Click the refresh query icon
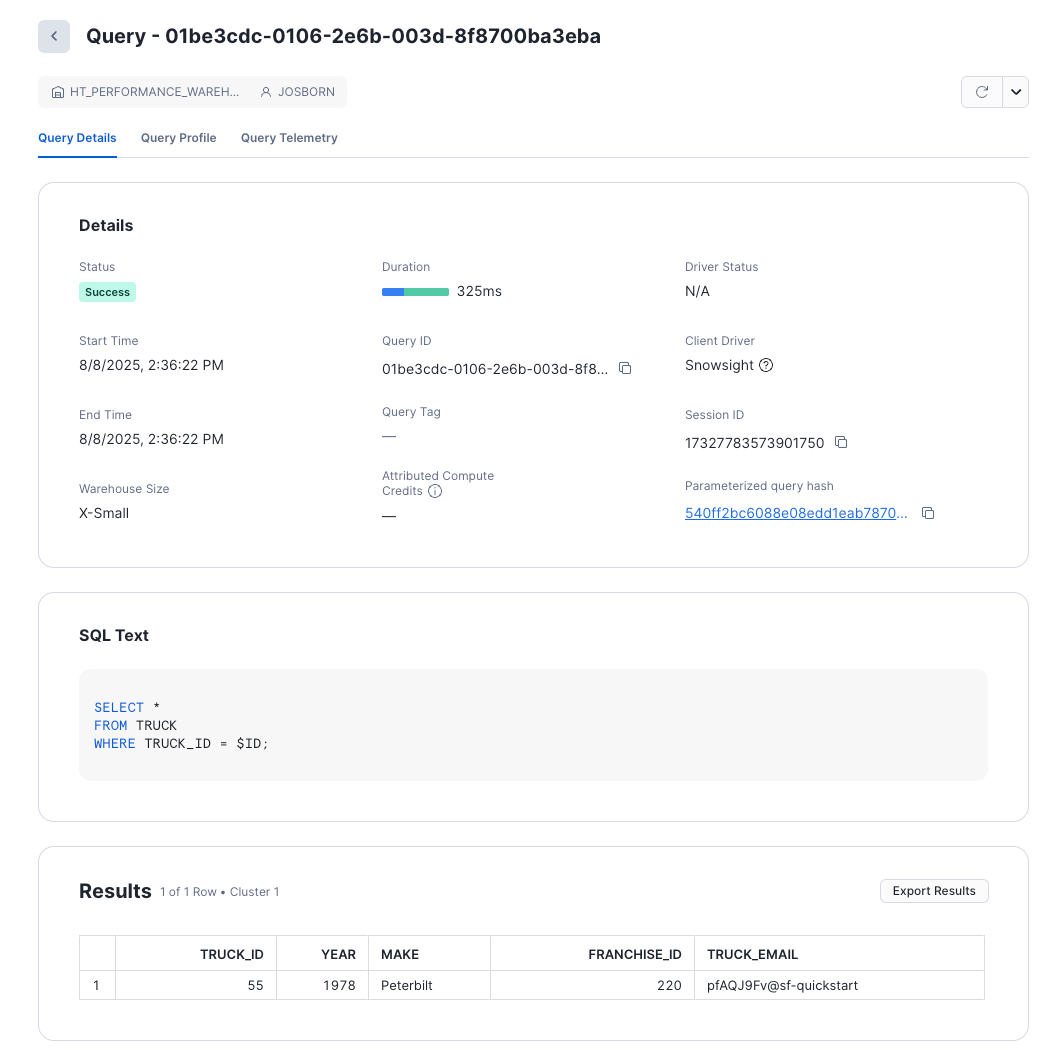This screenshot has width=1042, height=1050. 982,92
